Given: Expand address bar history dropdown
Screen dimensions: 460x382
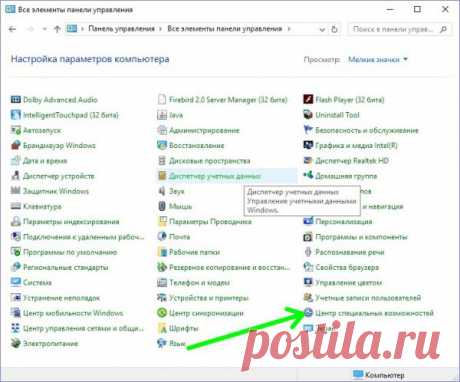Looking at the screenshot, I should click(322, 29).
